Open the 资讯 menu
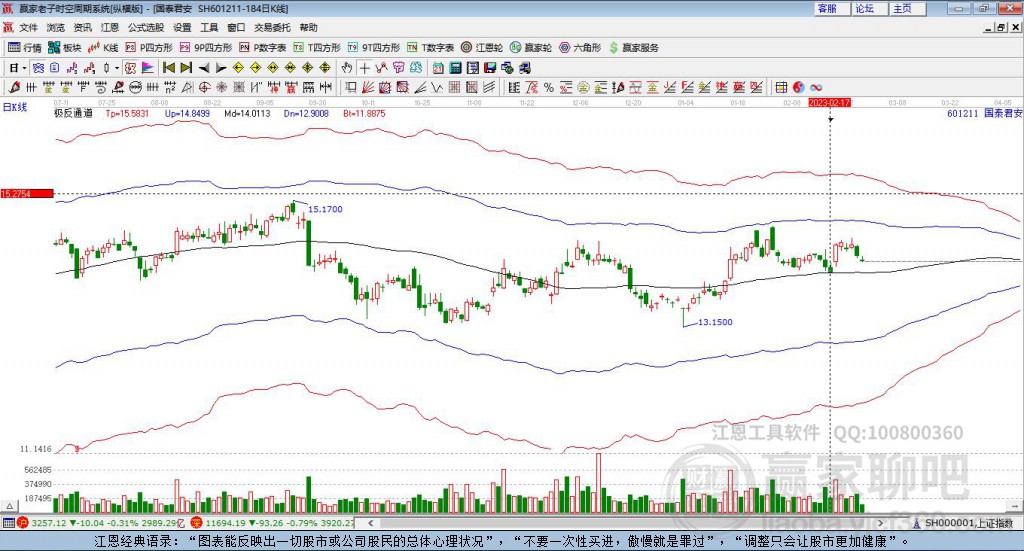 [82, 27]
